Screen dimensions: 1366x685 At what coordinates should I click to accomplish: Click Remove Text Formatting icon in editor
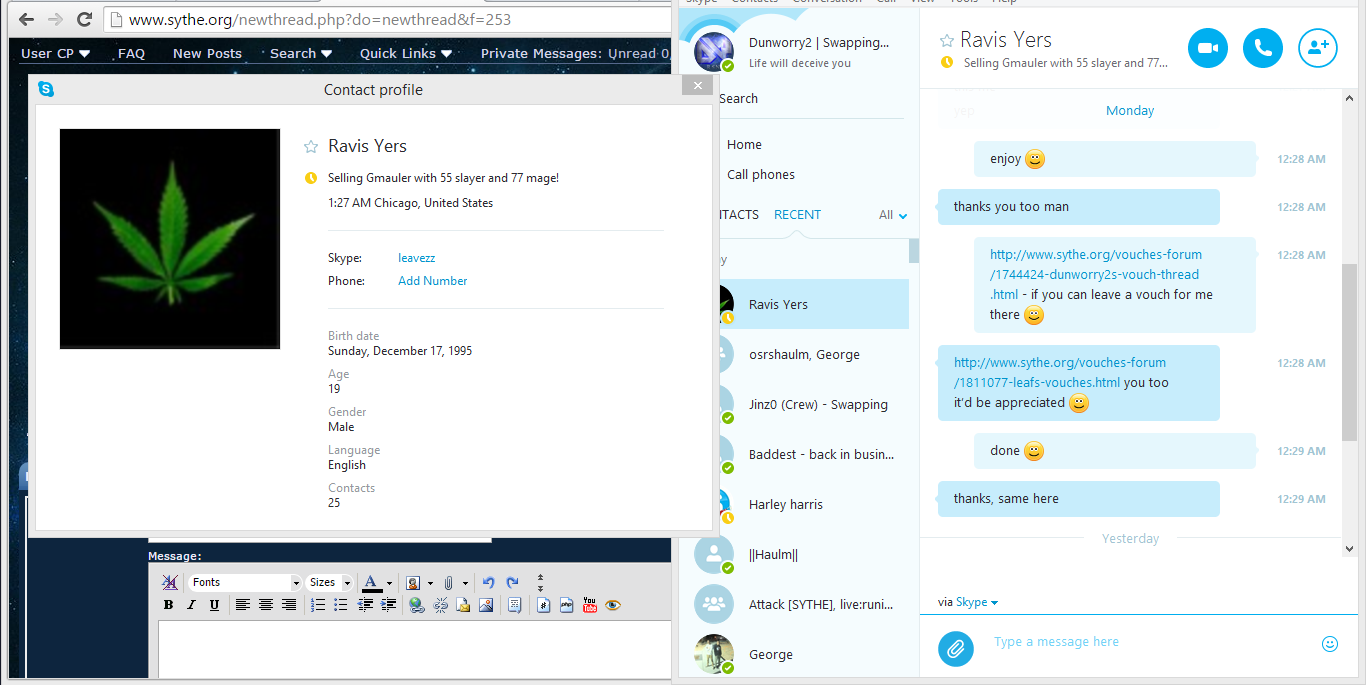click(x=169, y=582)
